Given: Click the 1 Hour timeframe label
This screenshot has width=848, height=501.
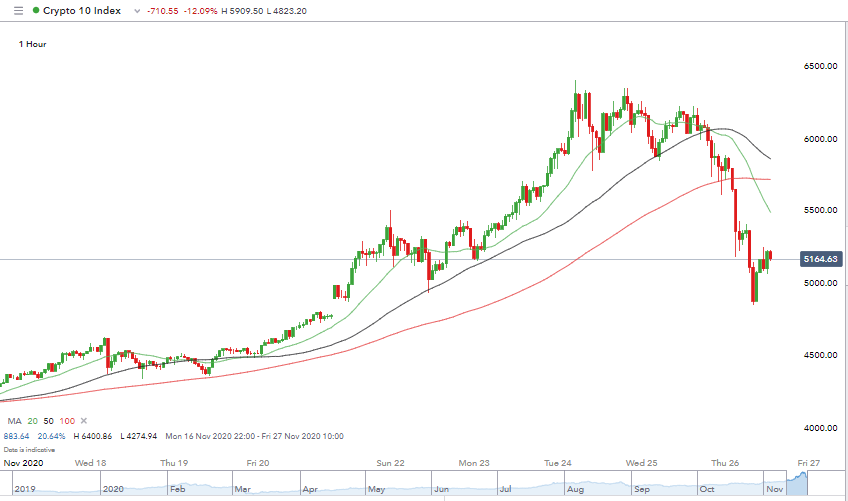Looking at the screenshot, I should (32, 44).
